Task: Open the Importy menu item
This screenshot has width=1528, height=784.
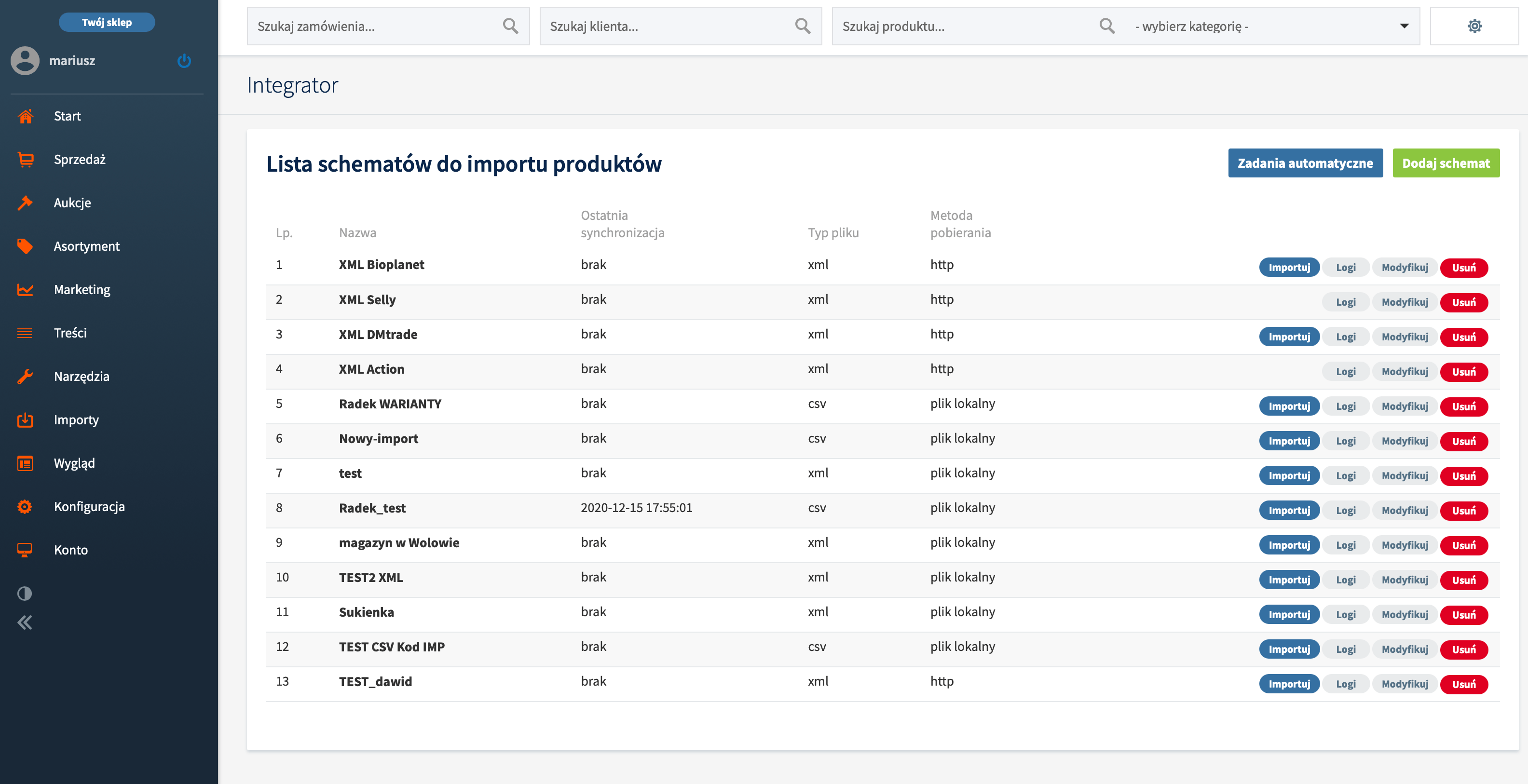Action: [76, 420]
